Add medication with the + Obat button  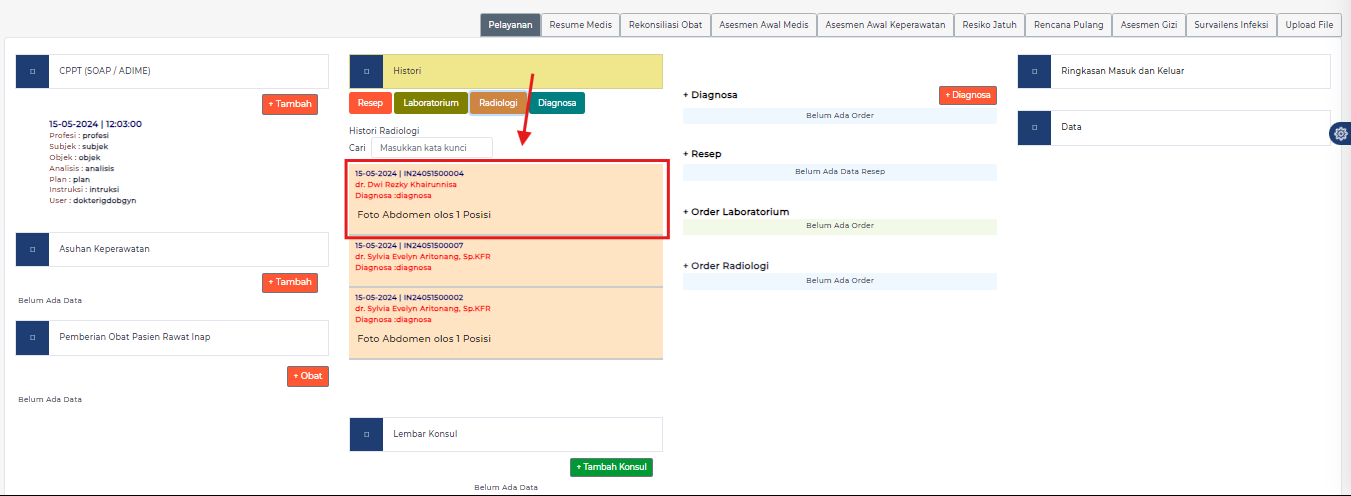307,376
